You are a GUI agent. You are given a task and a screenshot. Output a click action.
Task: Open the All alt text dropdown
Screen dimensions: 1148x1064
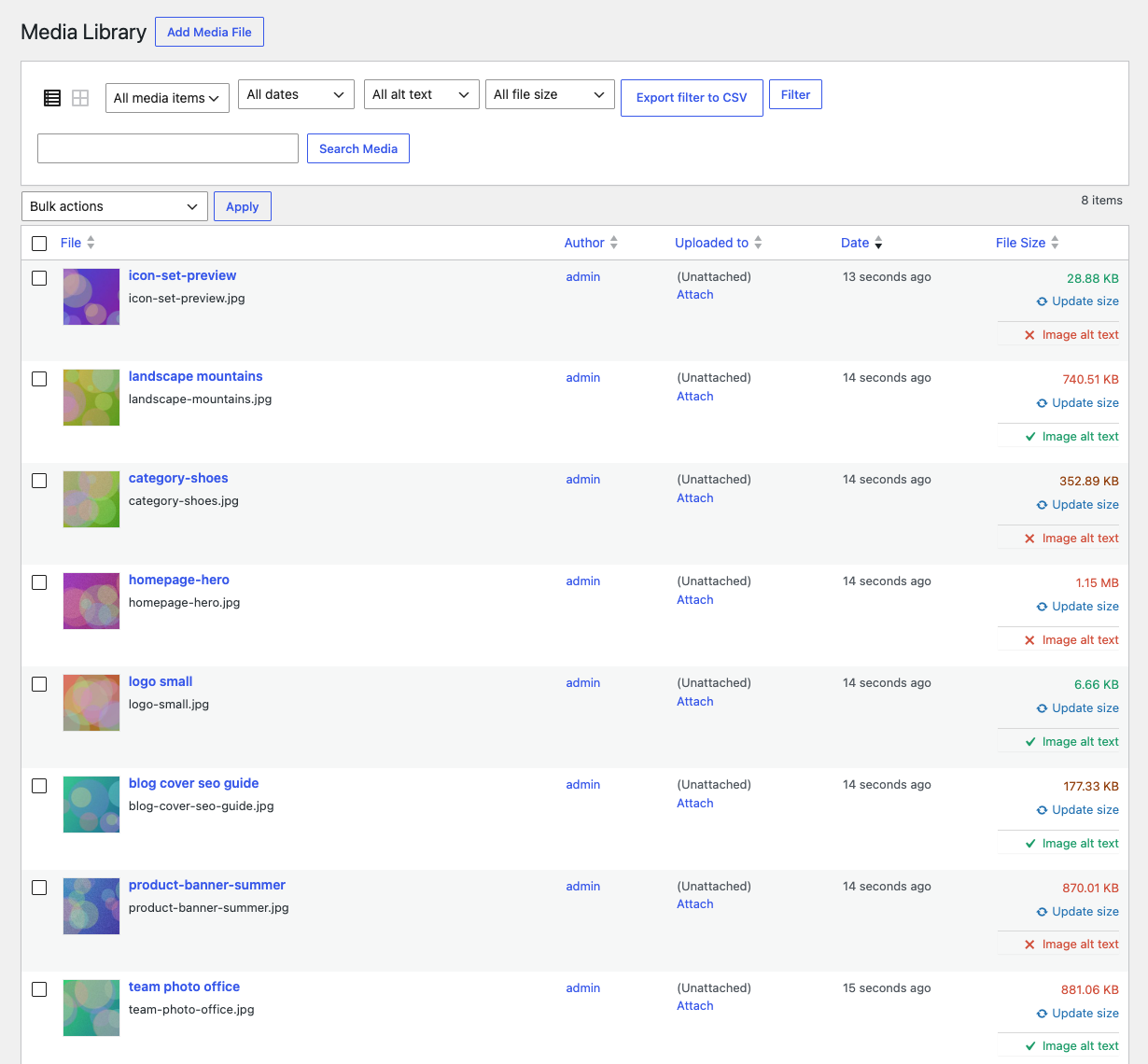[421, 94]
